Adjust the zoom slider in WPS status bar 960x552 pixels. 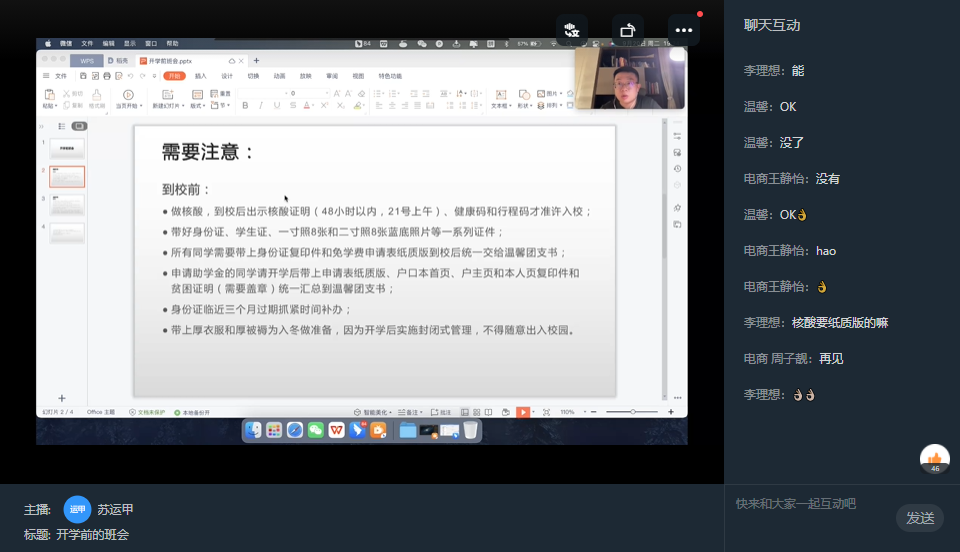pyautogui.click(x=632, y=412)
